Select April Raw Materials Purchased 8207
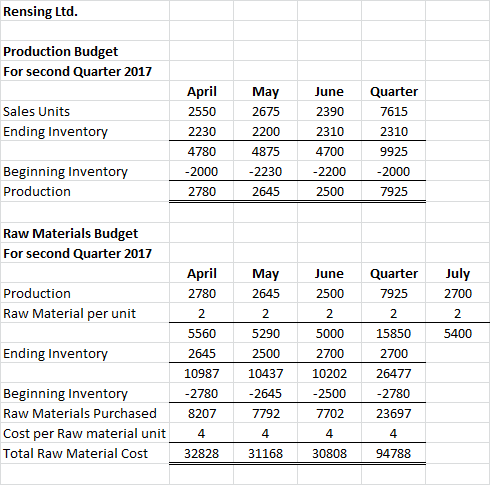Image resolution: width=490 pixels, height=485 pixels. 202,414
